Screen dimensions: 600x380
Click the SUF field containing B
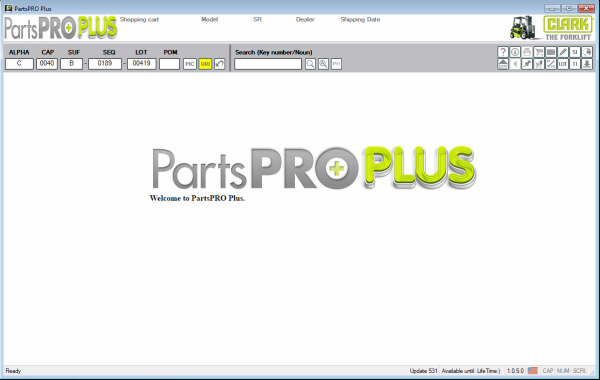point(72,64)
